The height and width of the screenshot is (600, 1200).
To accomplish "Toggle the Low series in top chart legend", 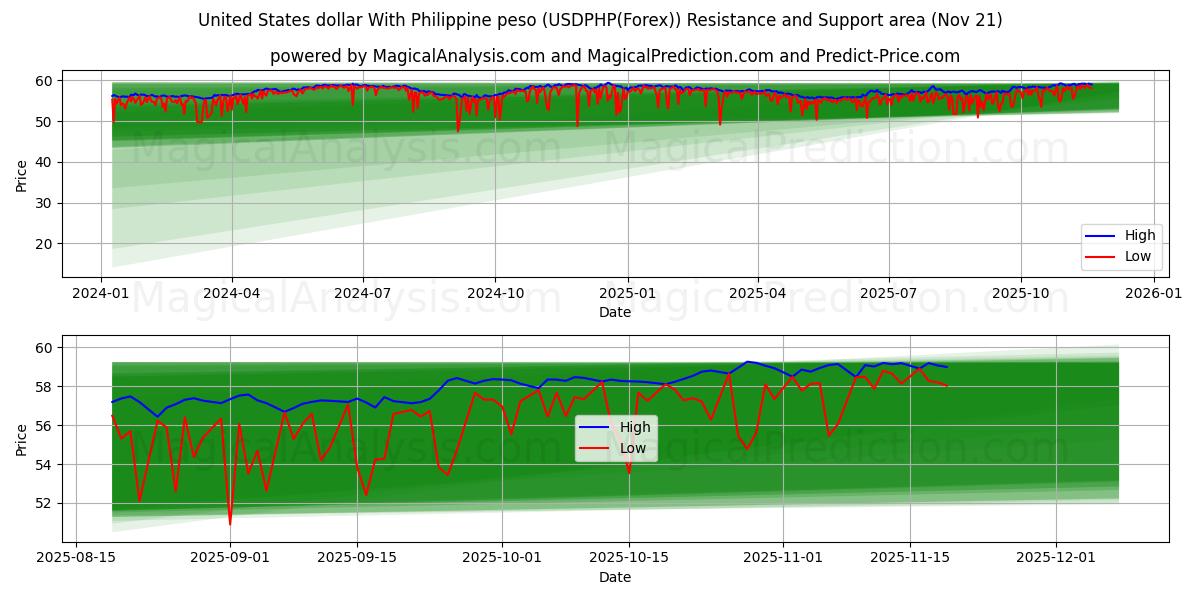I will tap(1140, 256).
